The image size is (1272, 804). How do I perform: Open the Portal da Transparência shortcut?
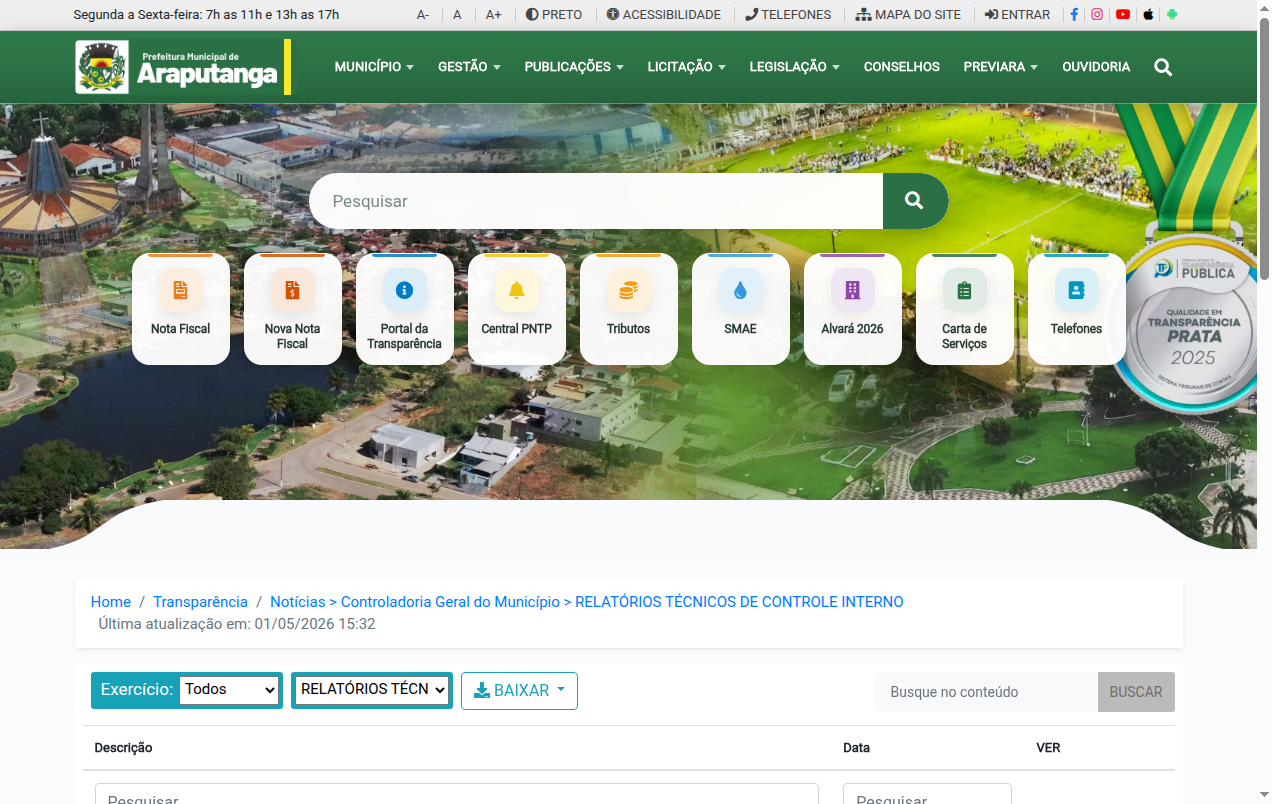pyautogui.click(x=405, y=309)
